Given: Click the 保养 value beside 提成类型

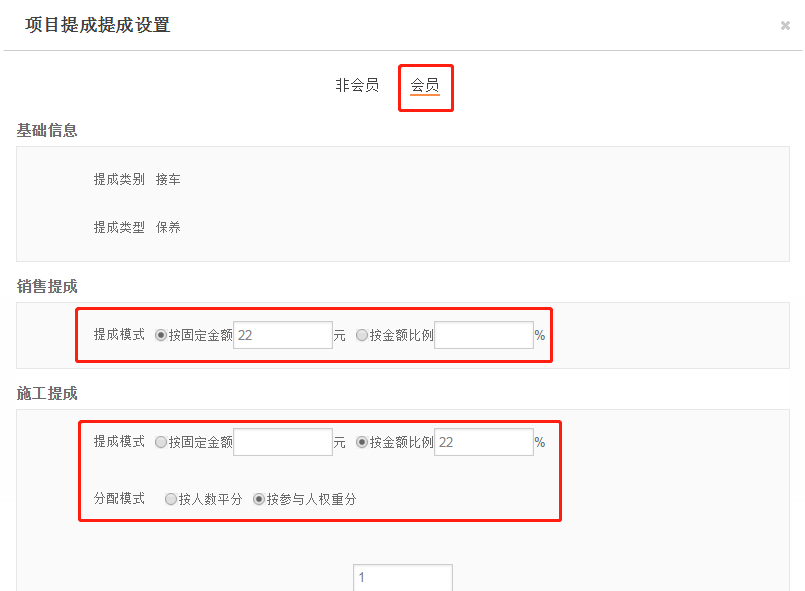Looking at the screenshot, I should click(168, 228).
